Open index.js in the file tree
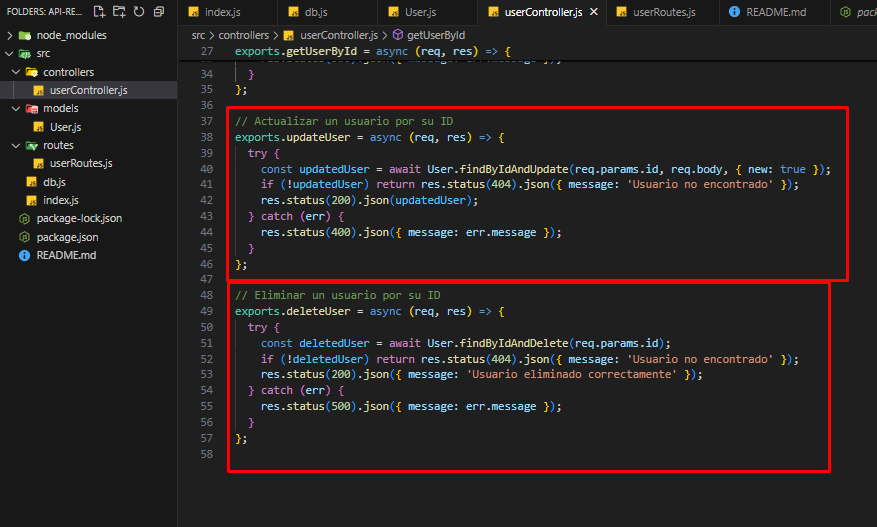The height and width of the screenshot is (527, 877). coord(88,200)
